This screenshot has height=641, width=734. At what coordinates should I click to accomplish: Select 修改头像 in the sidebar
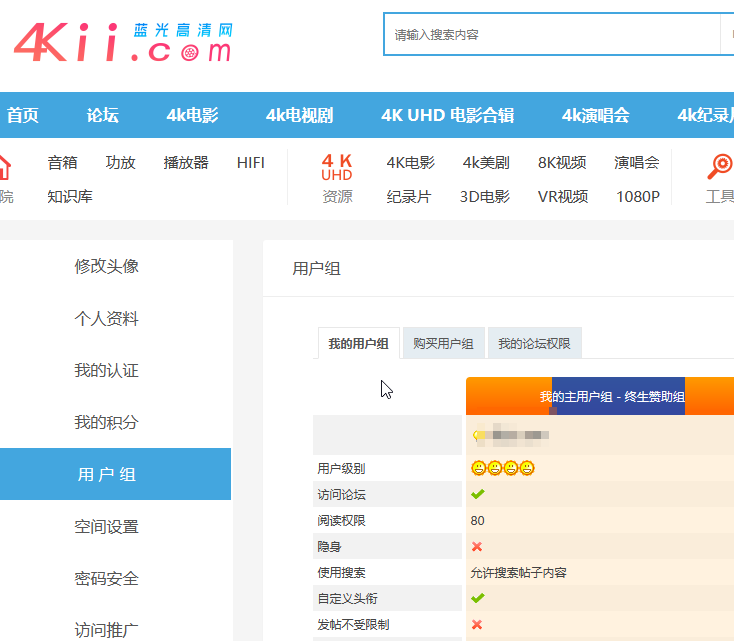click(x=106, y=266)
